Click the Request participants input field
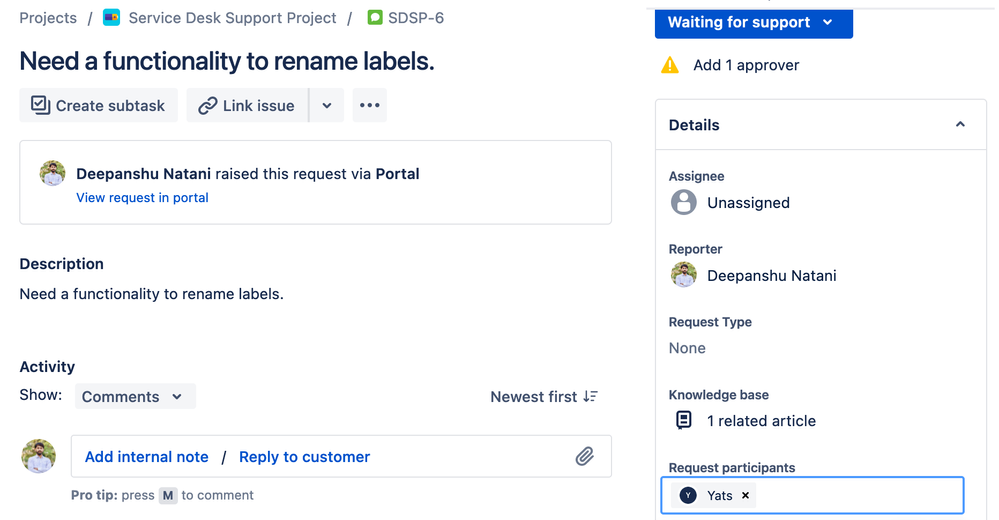The height and width of the screenshot is (520, 999). tap(812, 495)
